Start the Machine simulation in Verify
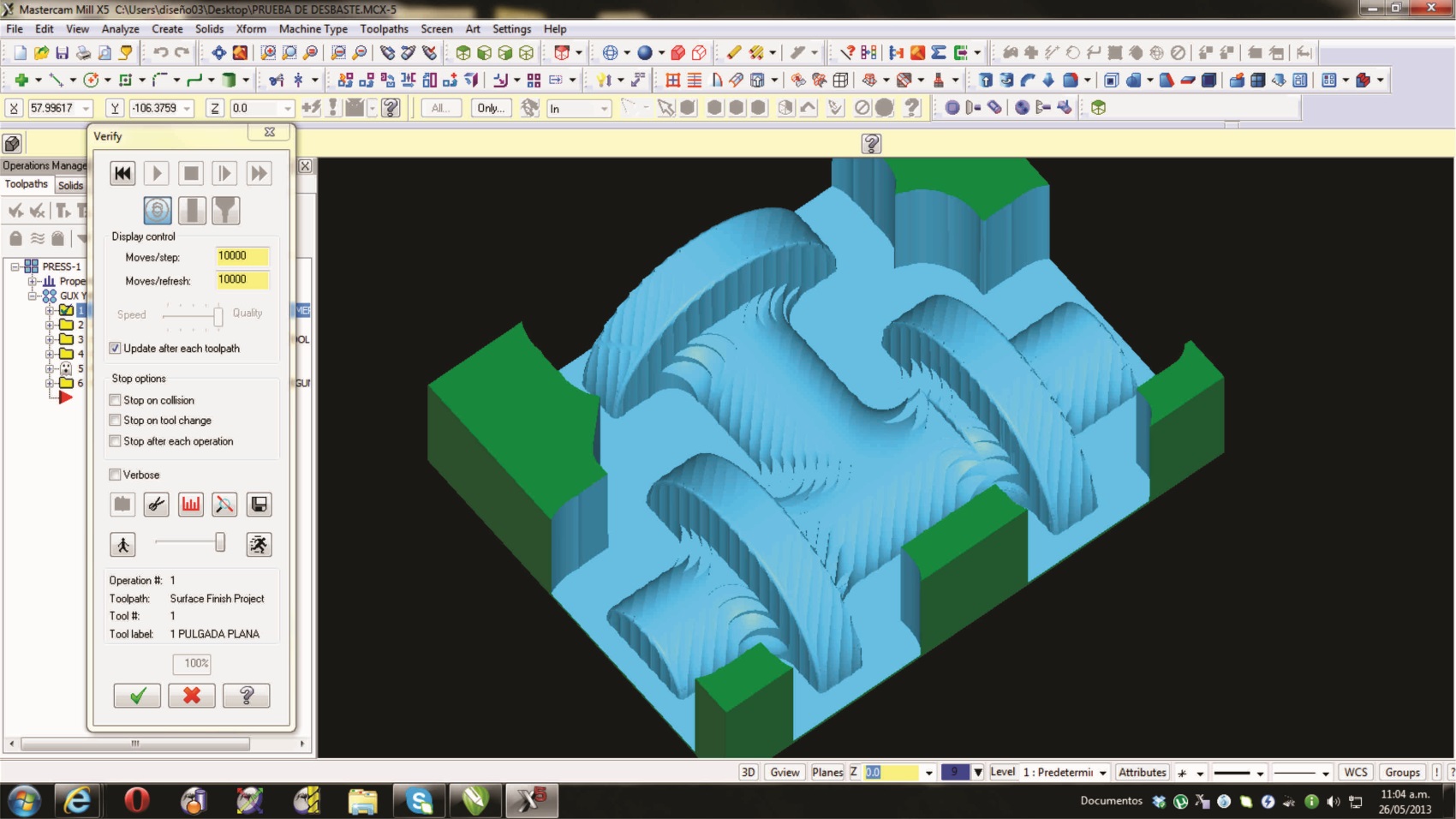Screen dimensions: 1456x819 click(x=156, y=173)
